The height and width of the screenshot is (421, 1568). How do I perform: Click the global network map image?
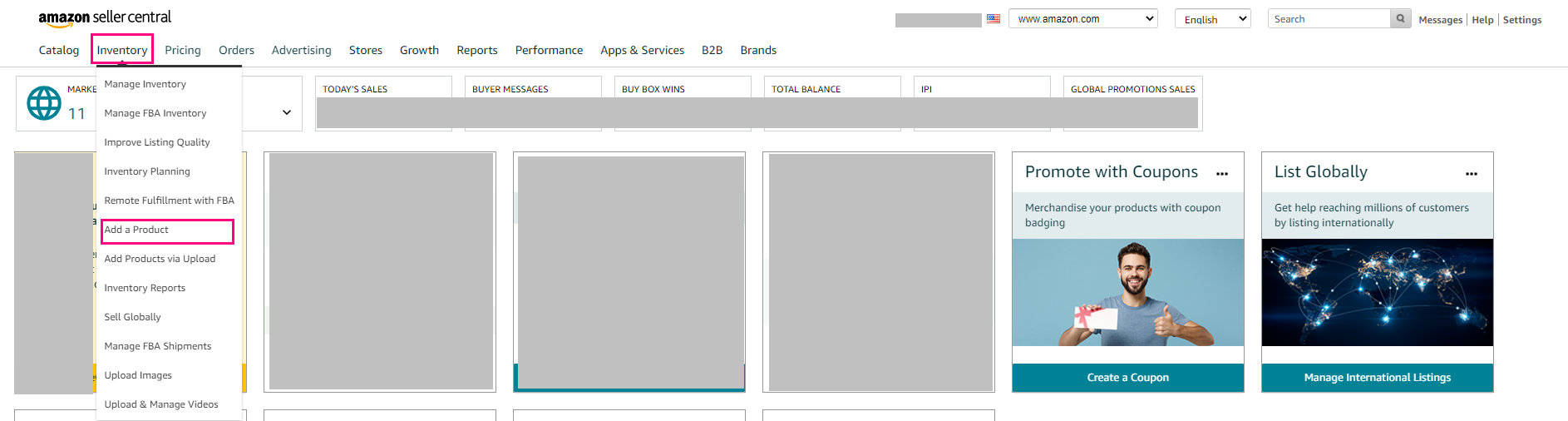(1378, 293)
